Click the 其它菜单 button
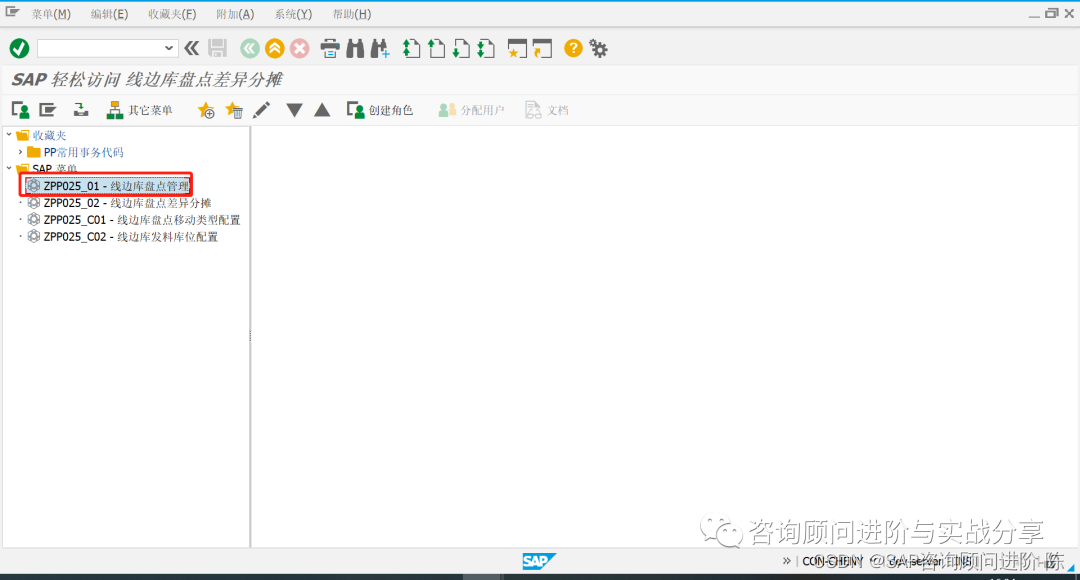This screenshot has width=1080, height=580. (x=139, y=110)
